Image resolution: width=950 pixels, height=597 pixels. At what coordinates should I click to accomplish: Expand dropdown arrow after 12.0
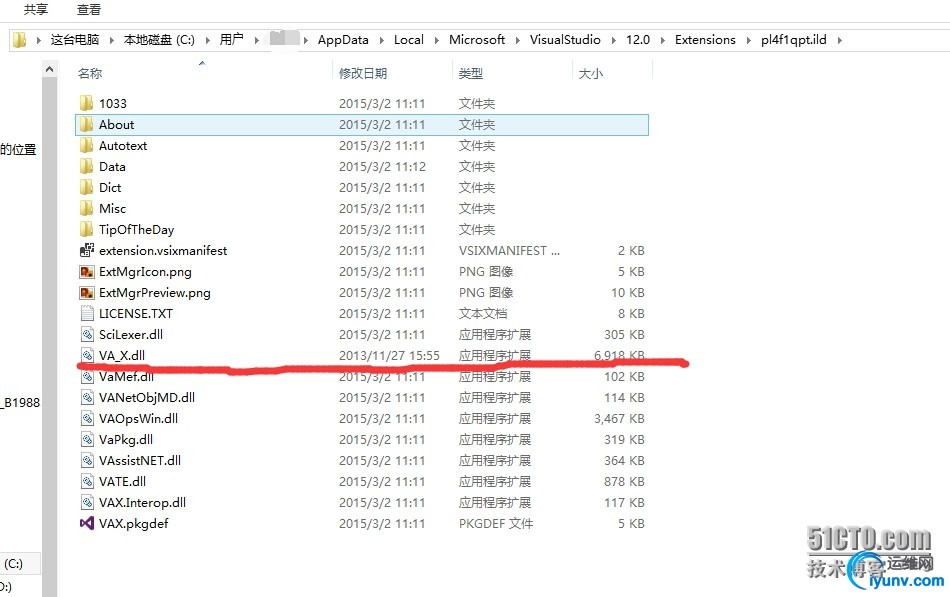point(663,40)
